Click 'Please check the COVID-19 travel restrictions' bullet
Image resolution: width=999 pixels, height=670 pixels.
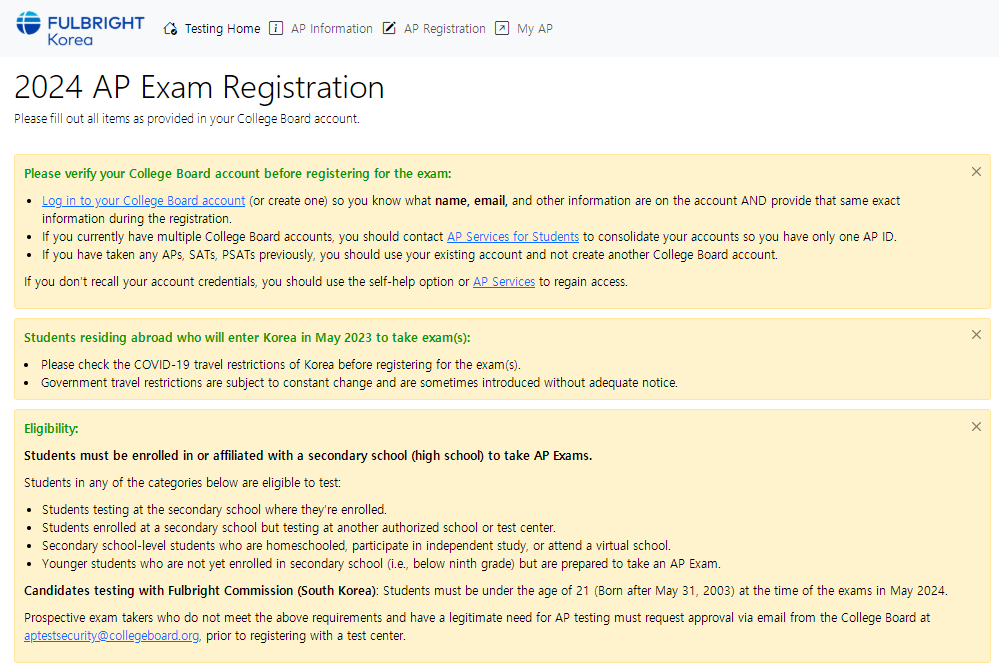pyautogui.click(x=281, y=365)
